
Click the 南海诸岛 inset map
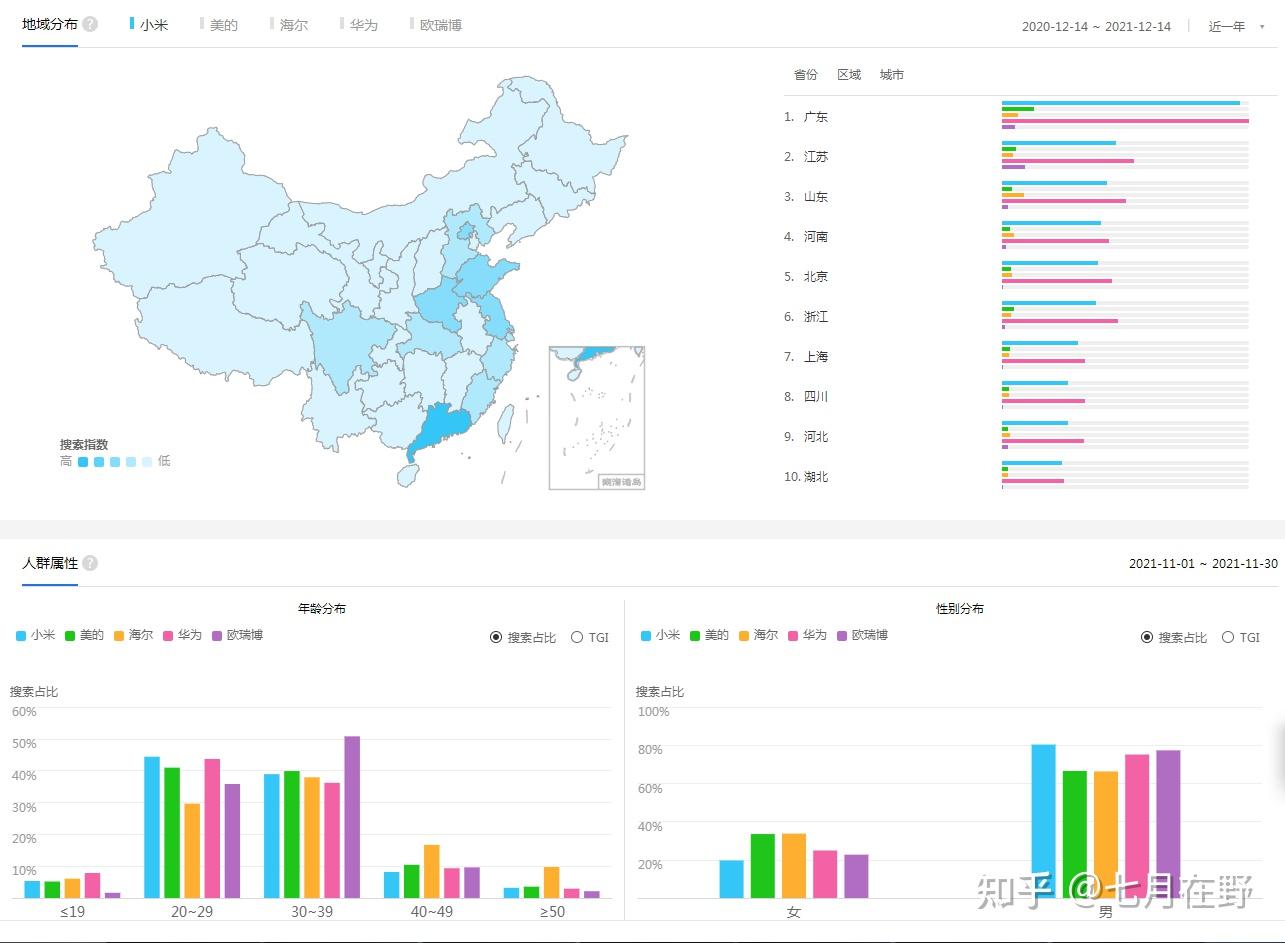597,418
